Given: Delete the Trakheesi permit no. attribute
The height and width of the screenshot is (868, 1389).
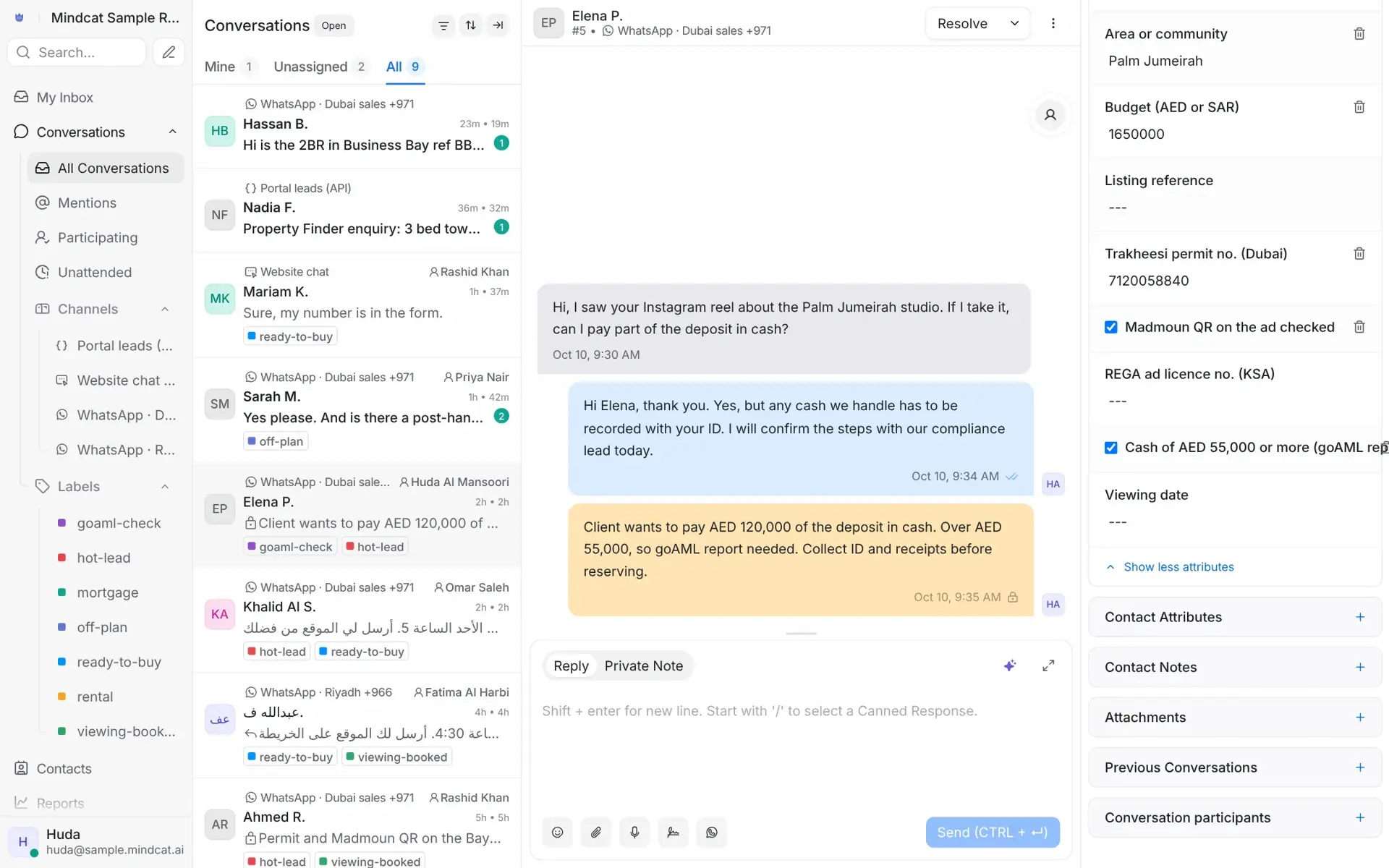Looking at the screenshot, I should pos(1359,254).
